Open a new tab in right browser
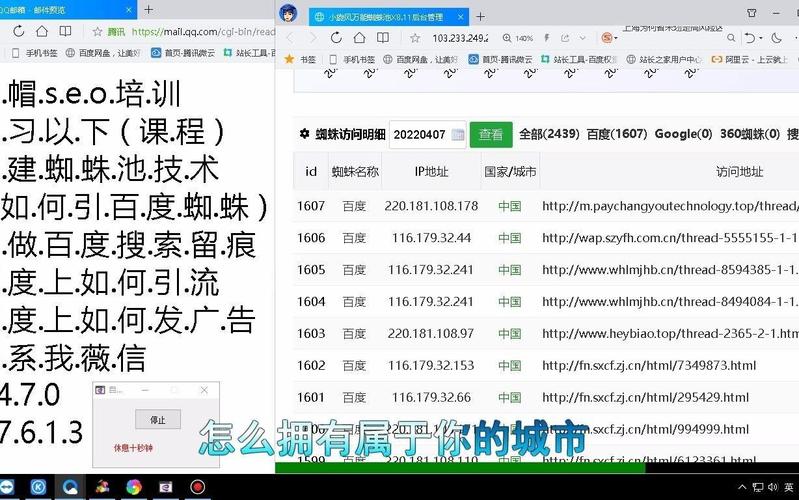Image resolution: width=799 pixels, height=500 pixels. click(480, 17)
